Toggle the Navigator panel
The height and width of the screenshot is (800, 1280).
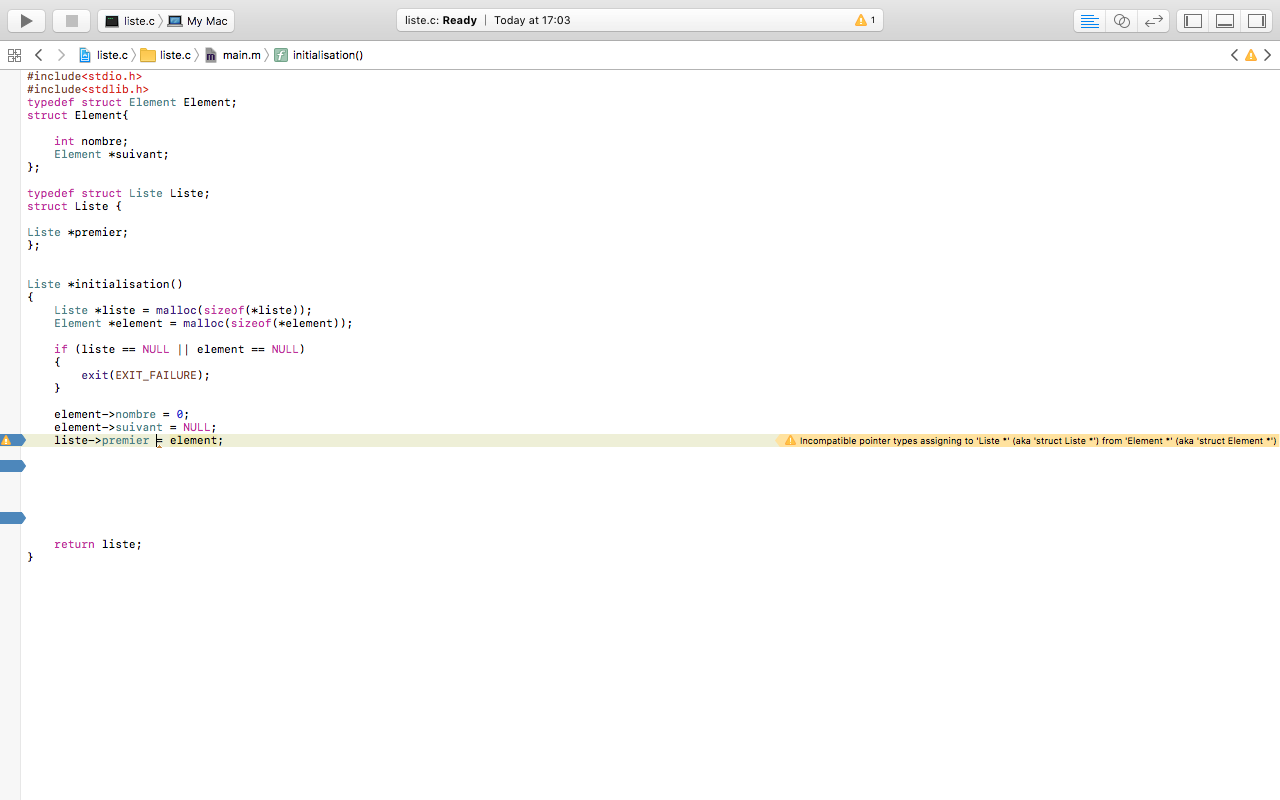[1193, 20]
